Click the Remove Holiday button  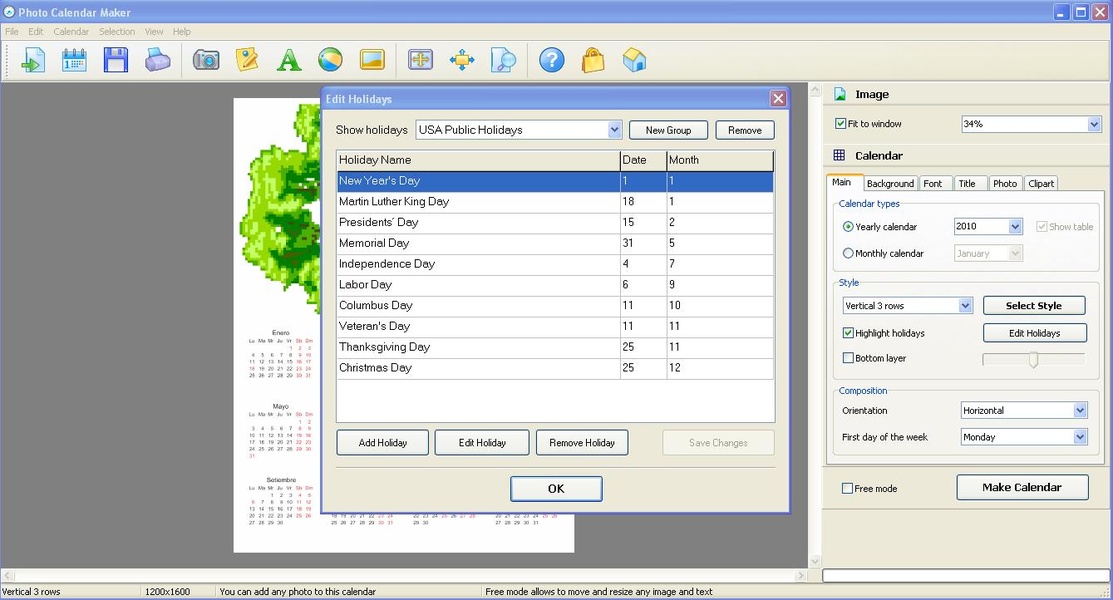point(582,442)
